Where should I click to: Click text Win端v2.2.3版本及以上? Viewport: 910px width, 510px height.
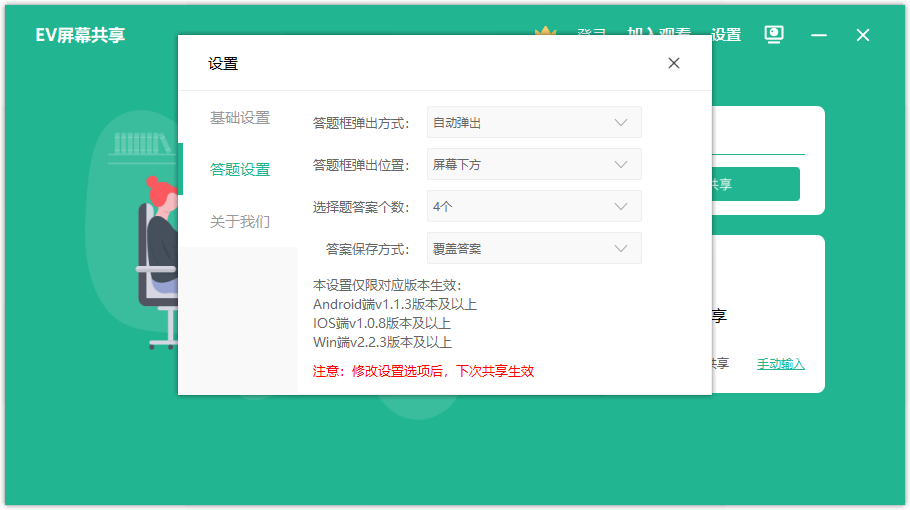click(382, 342)
